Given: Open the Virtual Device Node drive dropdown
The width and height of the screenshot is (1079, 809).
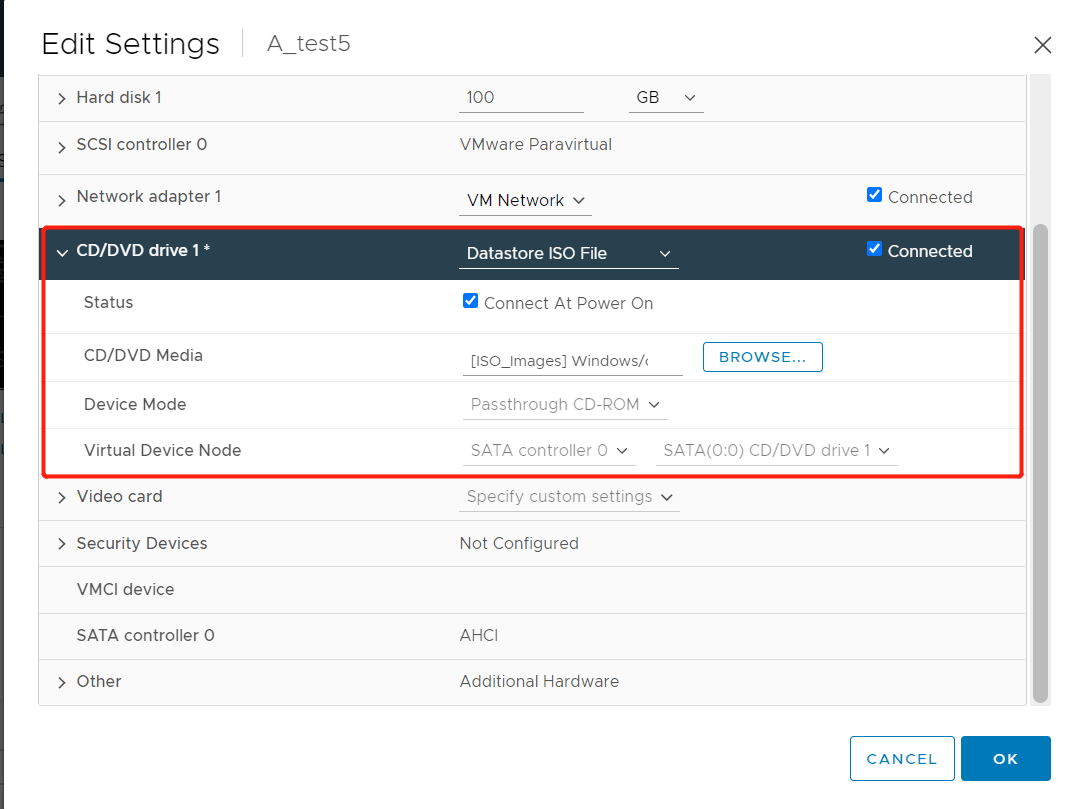Looking at the screenshot, I should 776,450.
